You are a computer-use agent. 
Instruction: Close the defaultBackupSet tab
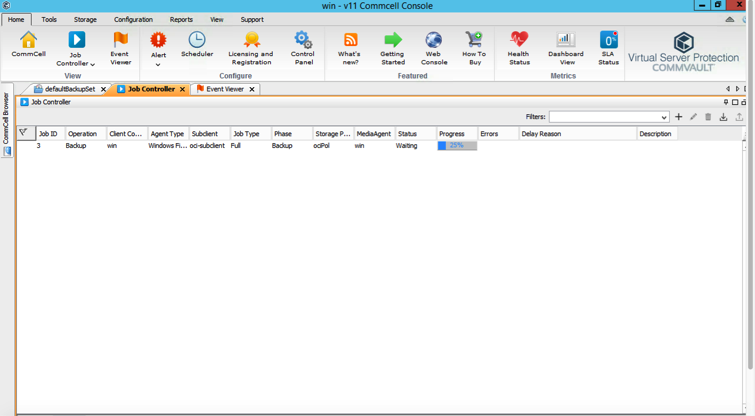point(103,90)
